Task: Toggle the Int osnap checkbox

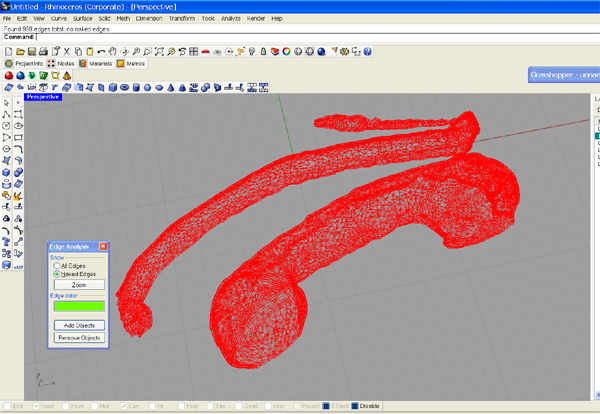Action: pyautogui.click(x=152, y=406)
